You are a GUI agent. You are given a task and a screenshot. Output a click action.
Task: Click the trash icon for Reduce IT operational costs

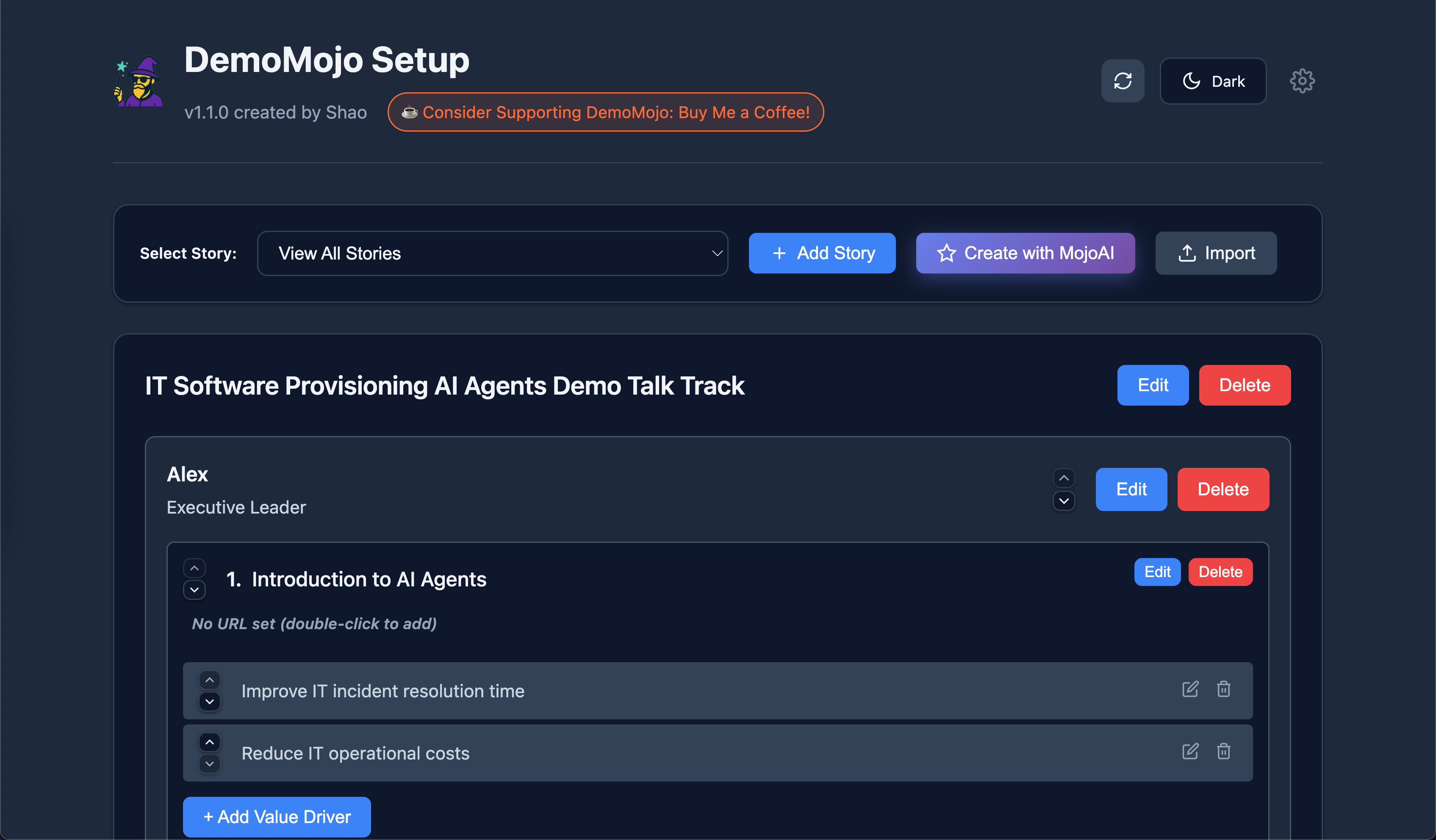click(x=1223, y=751)
